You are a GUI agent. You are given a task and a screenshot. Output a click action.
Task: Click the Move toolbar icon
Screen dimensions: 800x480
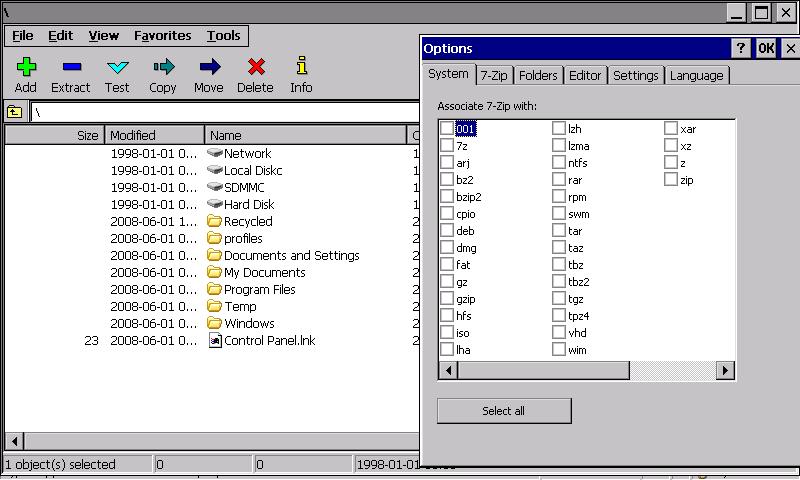(209, 67)
